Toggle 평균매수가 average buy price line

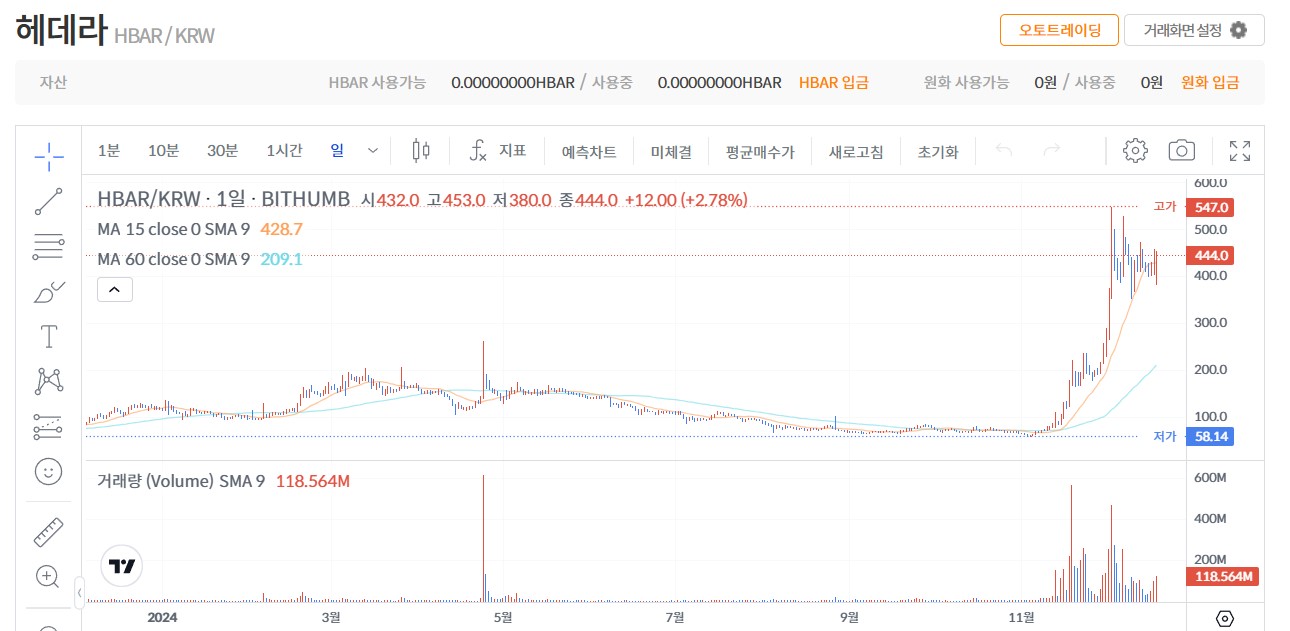click(x=760, y=152)
